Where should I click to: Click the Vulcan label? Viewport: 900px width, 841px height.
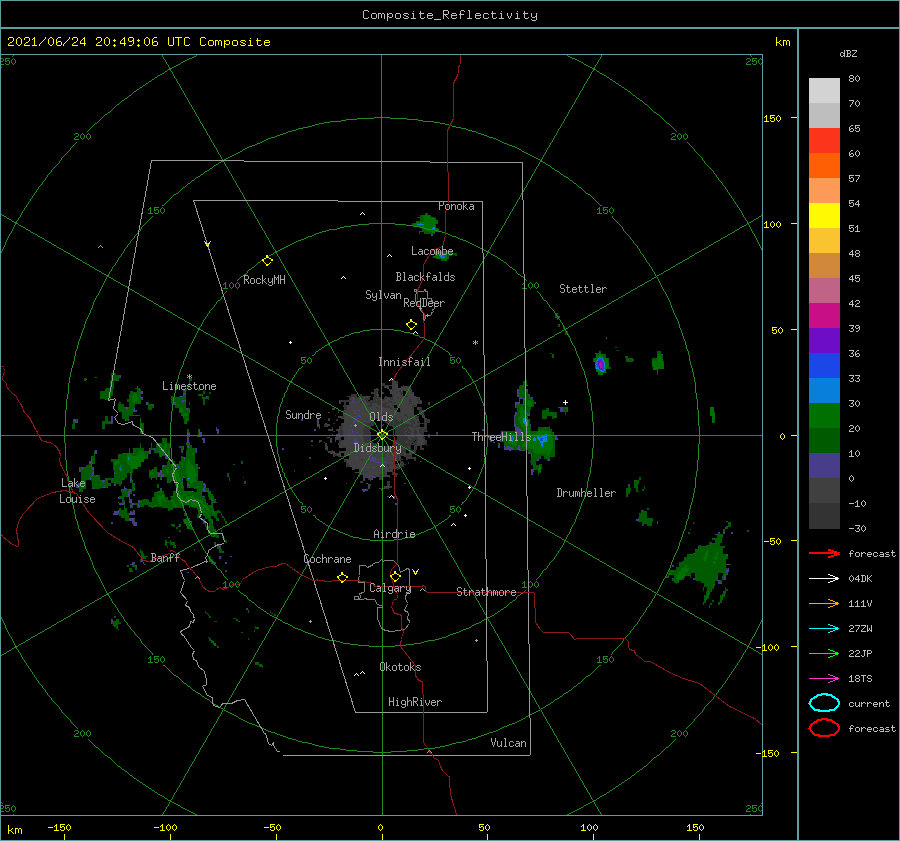coord(508,743)
